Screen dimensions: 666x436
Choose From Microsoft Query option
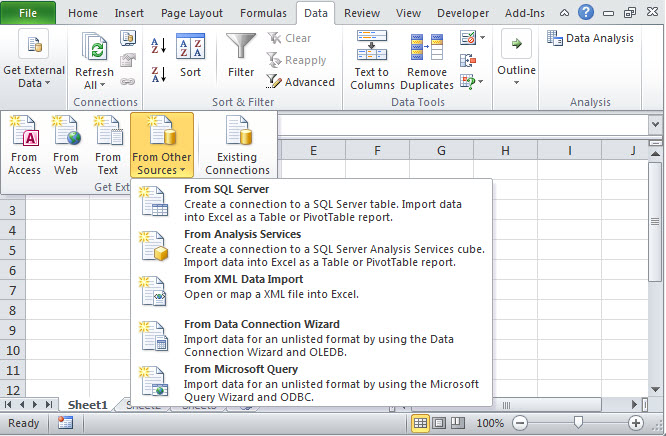(311, 383)
